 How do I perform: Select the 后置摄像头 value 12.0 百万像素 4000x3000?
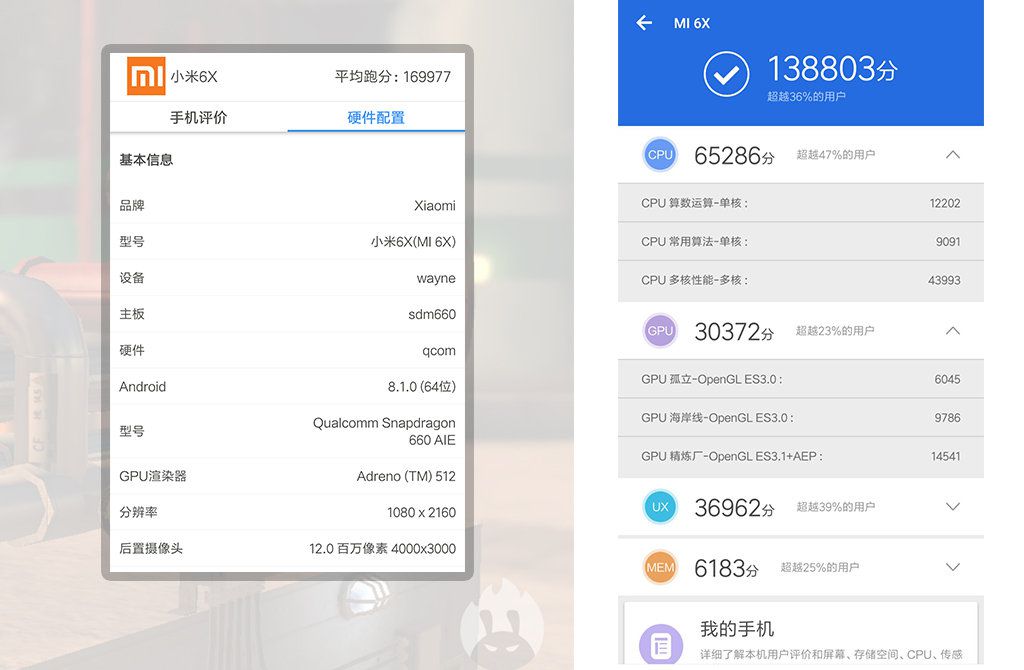pos(383,549)
